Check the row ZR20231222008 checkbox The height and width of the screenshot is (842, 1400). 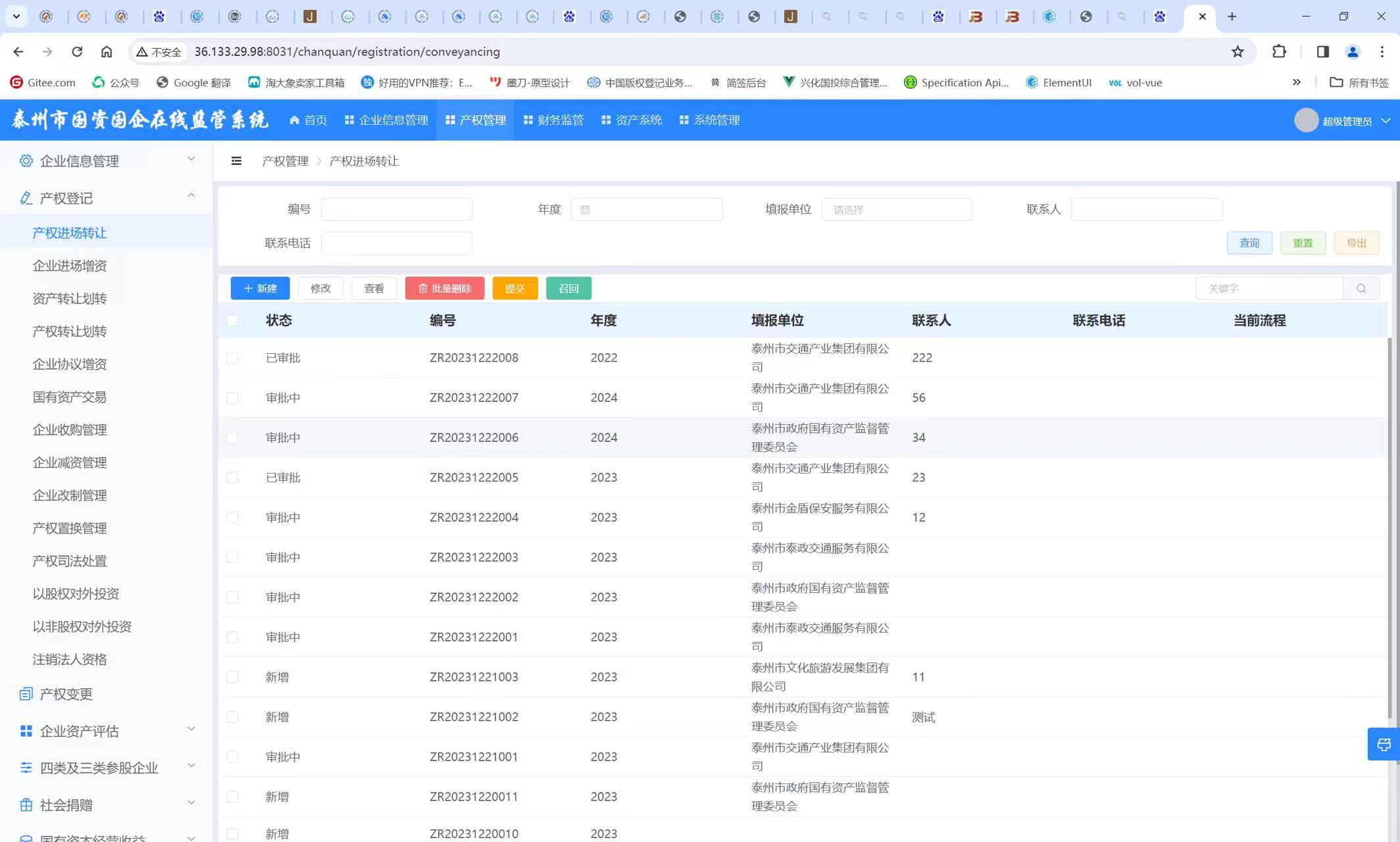click(x=232, y=358)
